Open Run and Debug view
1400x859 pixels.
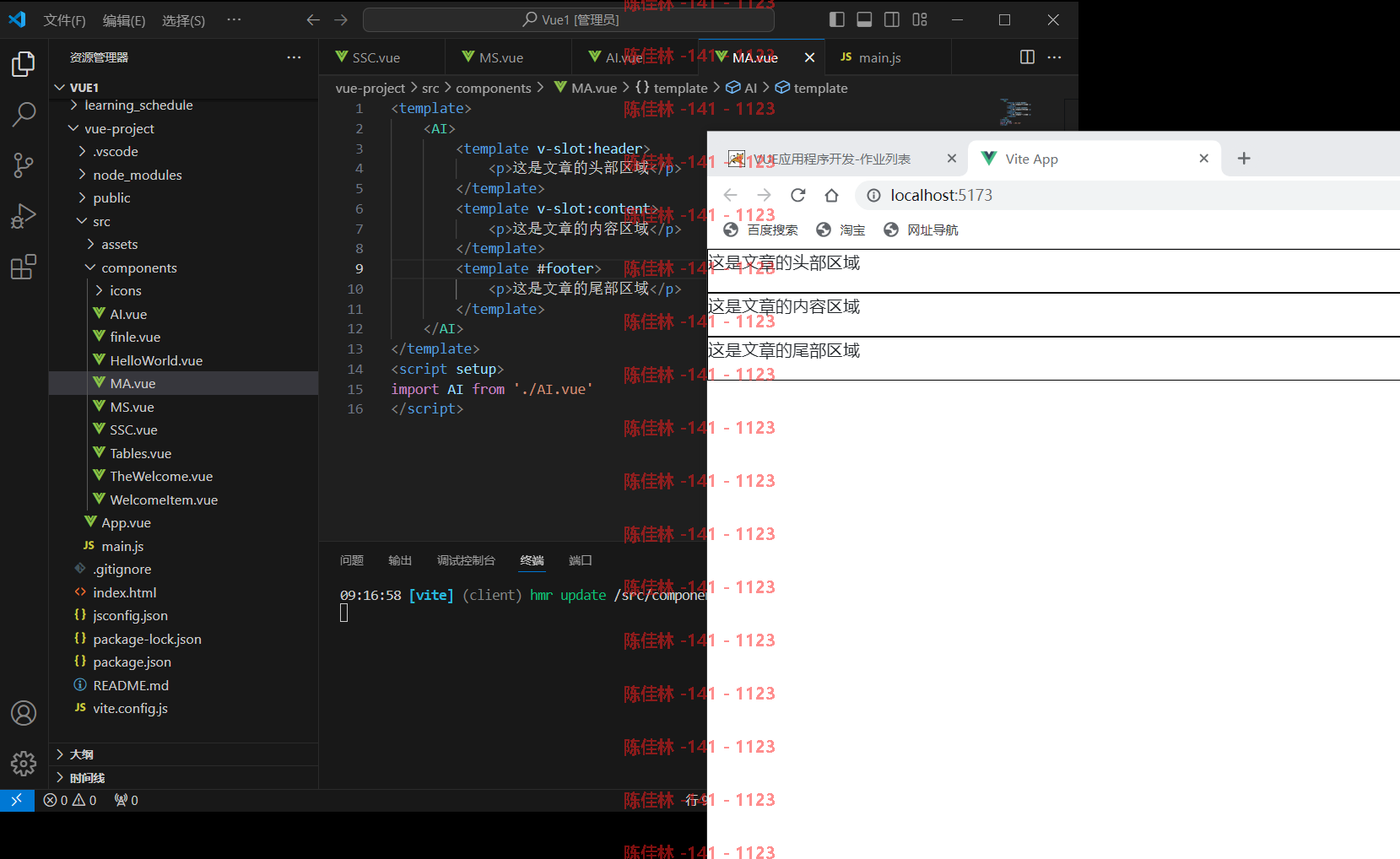point(24,216)
